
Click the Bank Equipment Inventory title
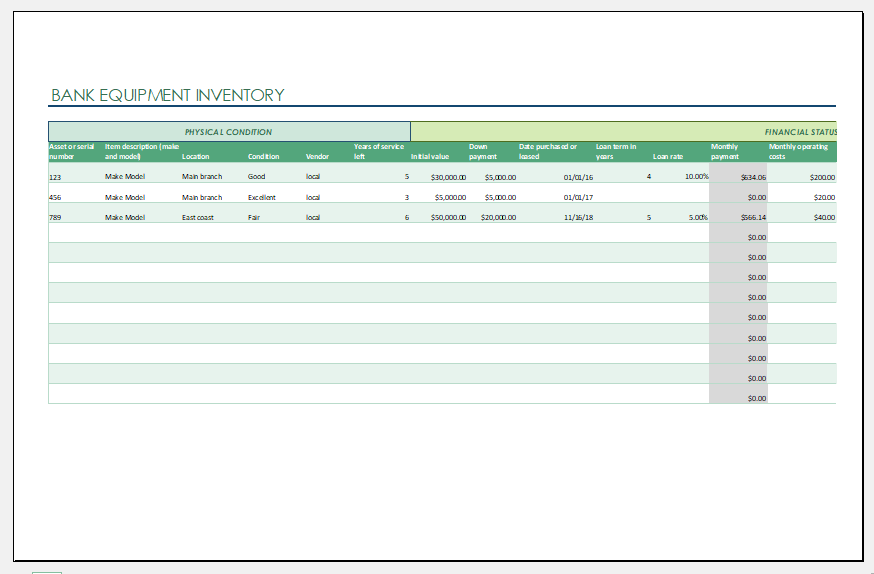tap(168, 95)
